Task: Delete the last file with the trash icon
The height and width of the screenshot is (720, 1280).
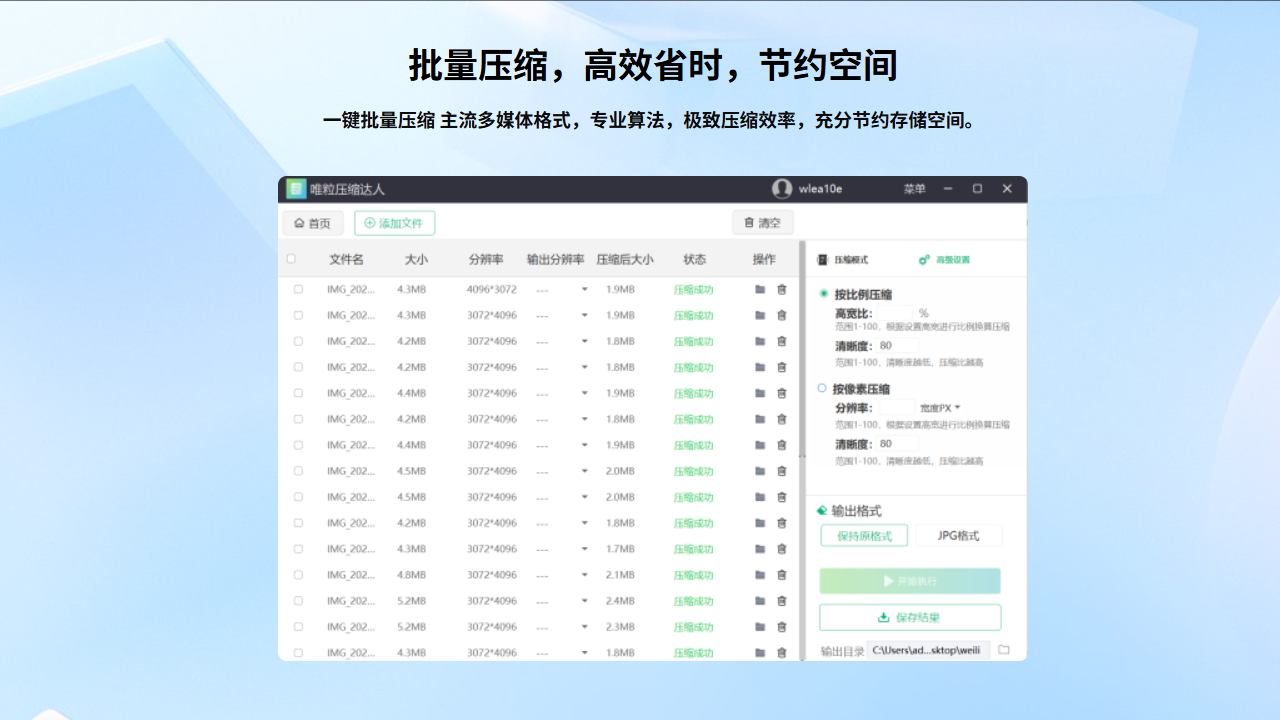Action: click(x=781, y=651)
